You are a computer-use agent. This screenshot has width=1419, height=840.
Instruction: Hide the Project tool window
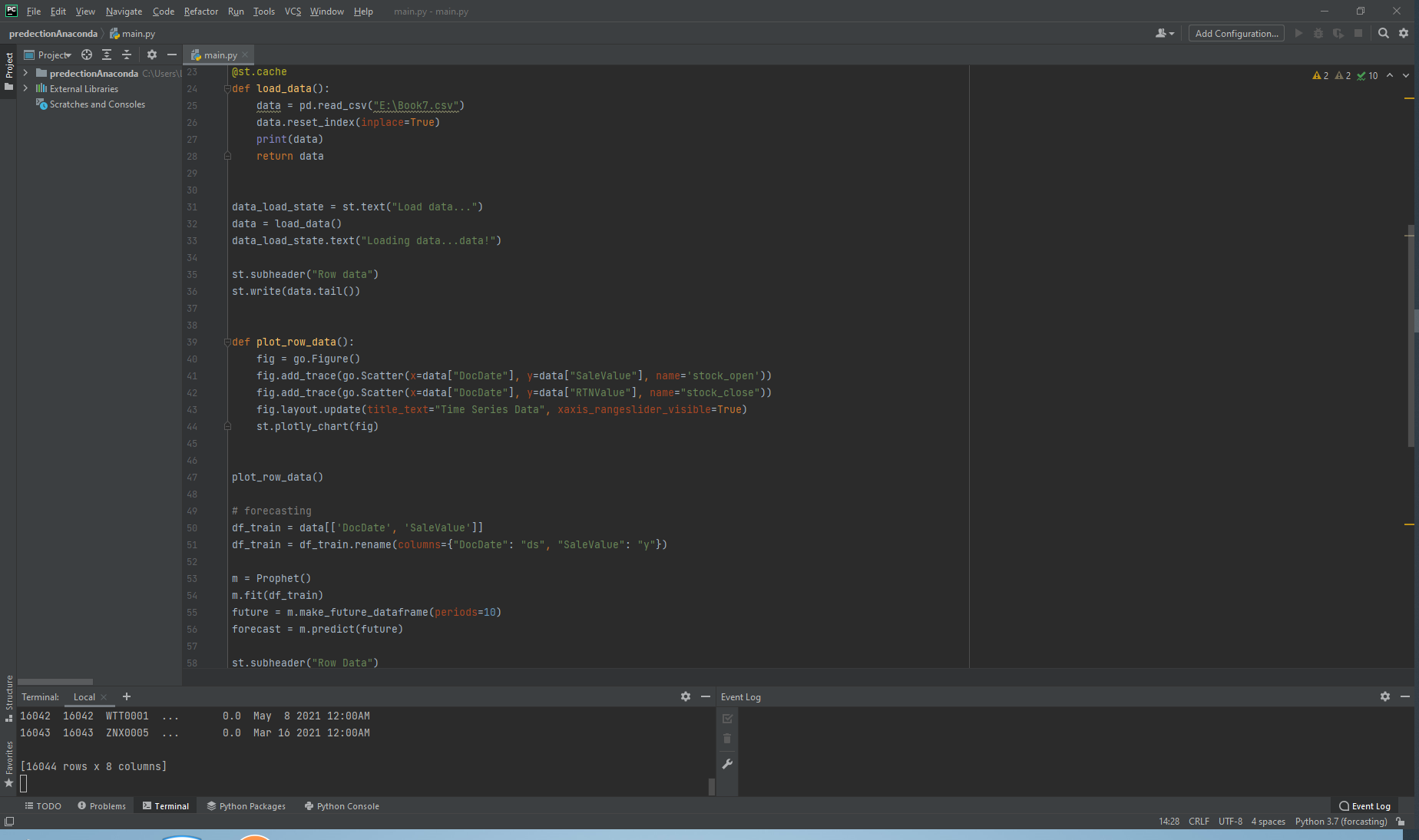pyautogui.click(x=171, y=55)
